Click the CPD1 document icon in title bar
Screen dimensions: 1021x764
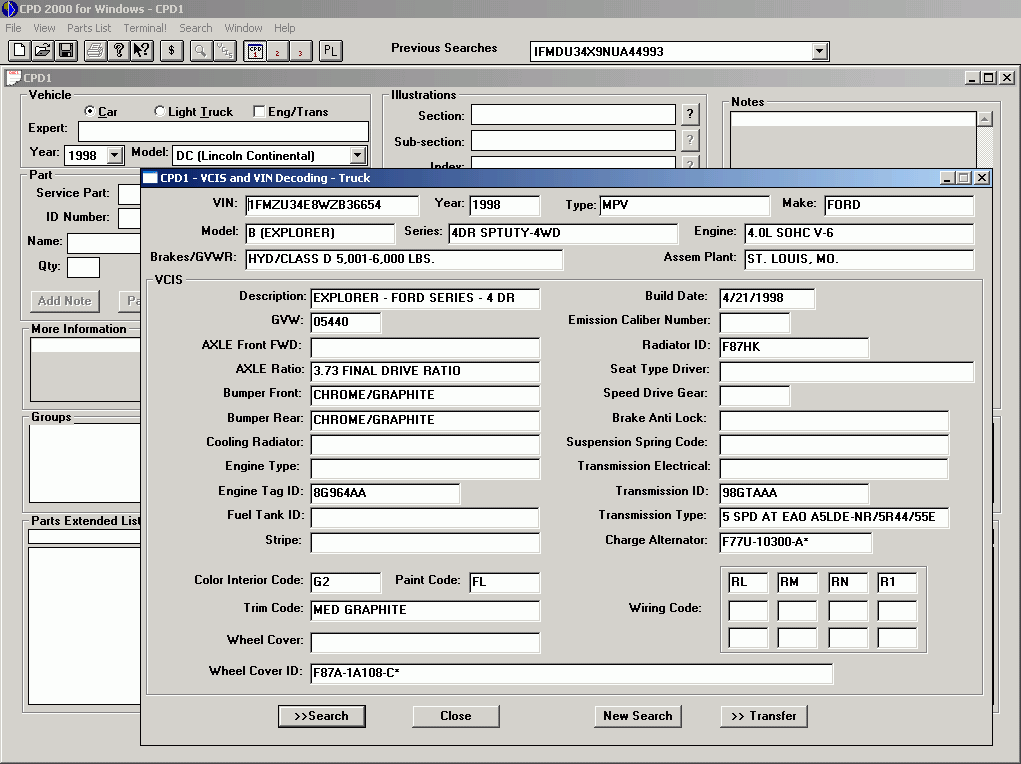click(x=13, y=78)
